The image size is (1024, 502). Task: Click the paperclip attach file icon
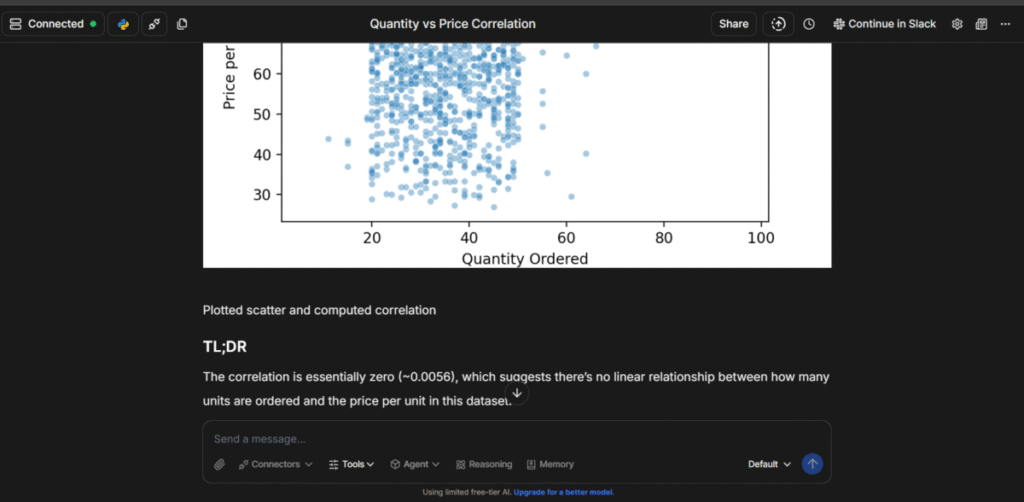click(x=220, y=464)
